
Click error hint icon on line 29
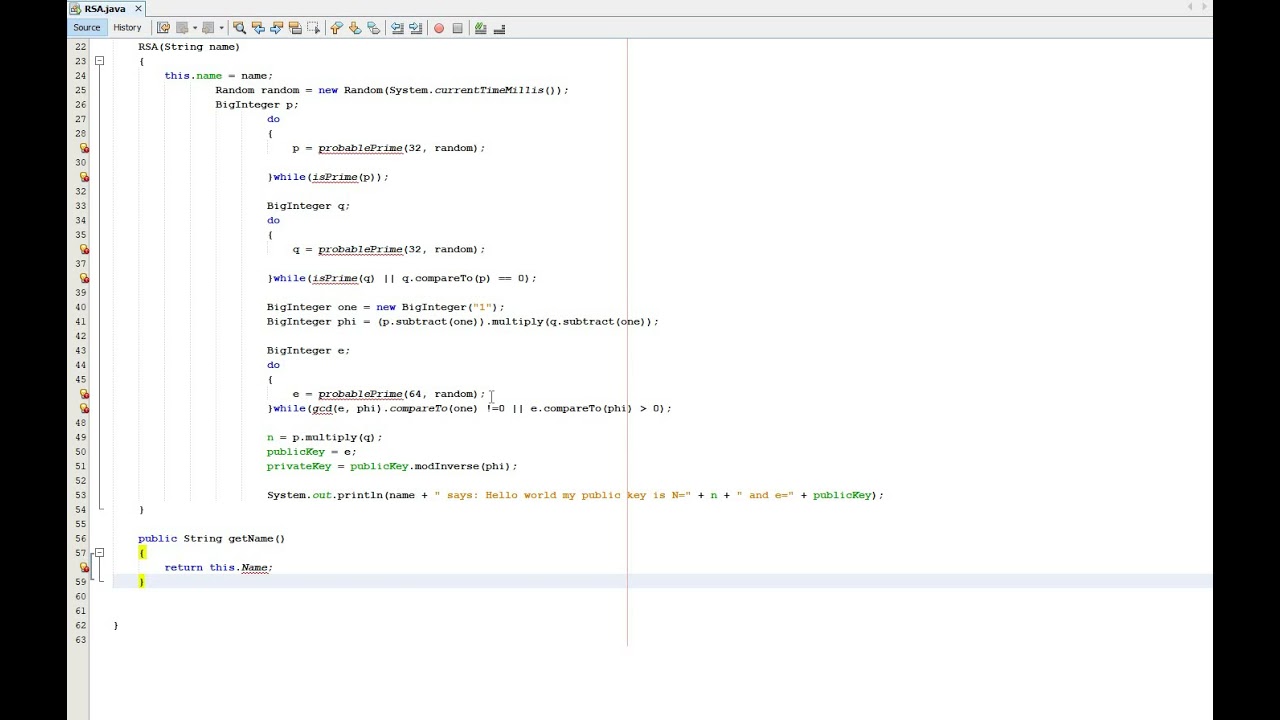(x=84, y=148)
